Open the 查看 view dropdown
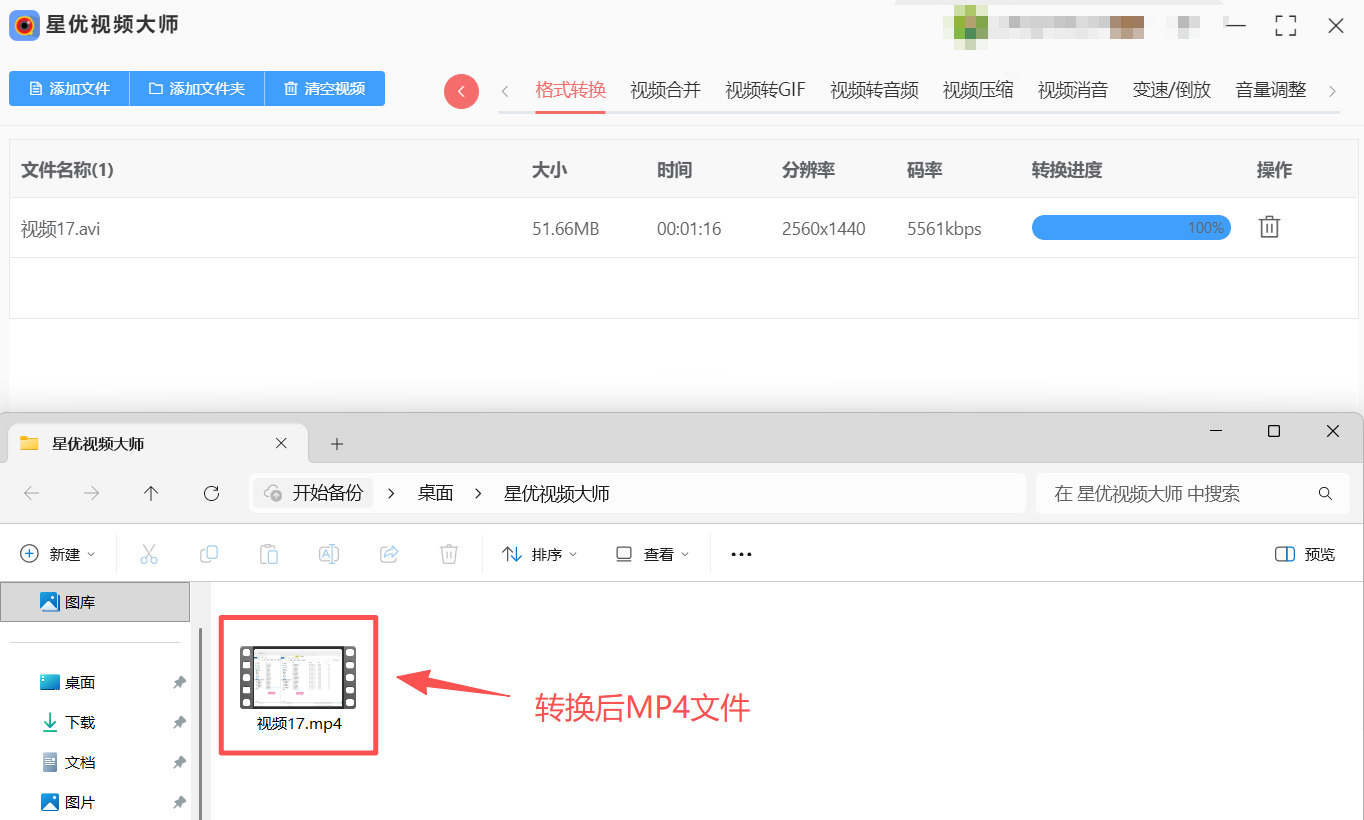 [x=652, y=554]
